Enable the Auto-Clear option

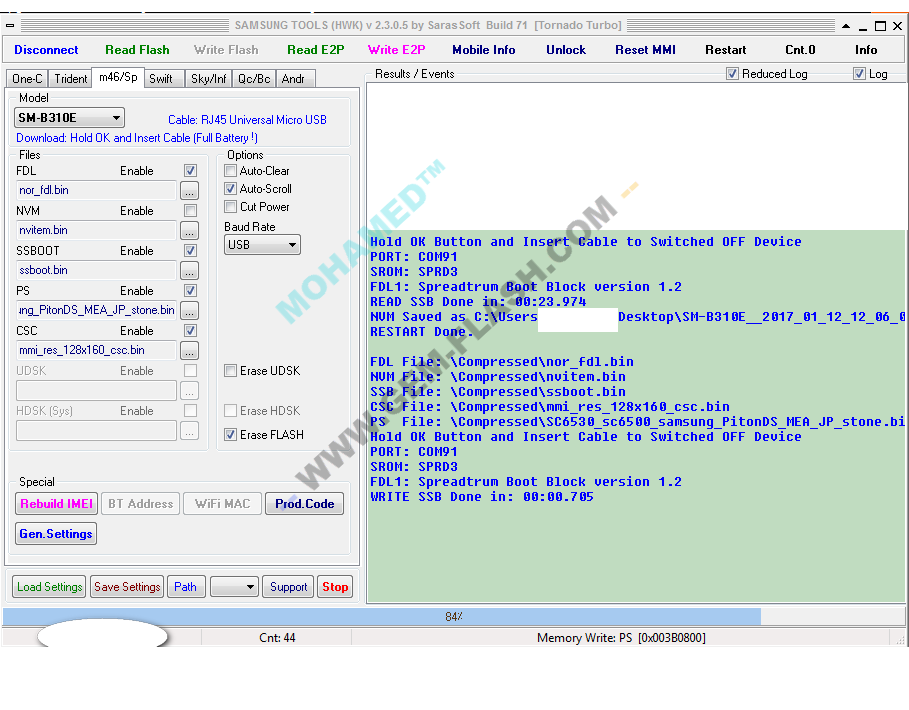(231, 171)
